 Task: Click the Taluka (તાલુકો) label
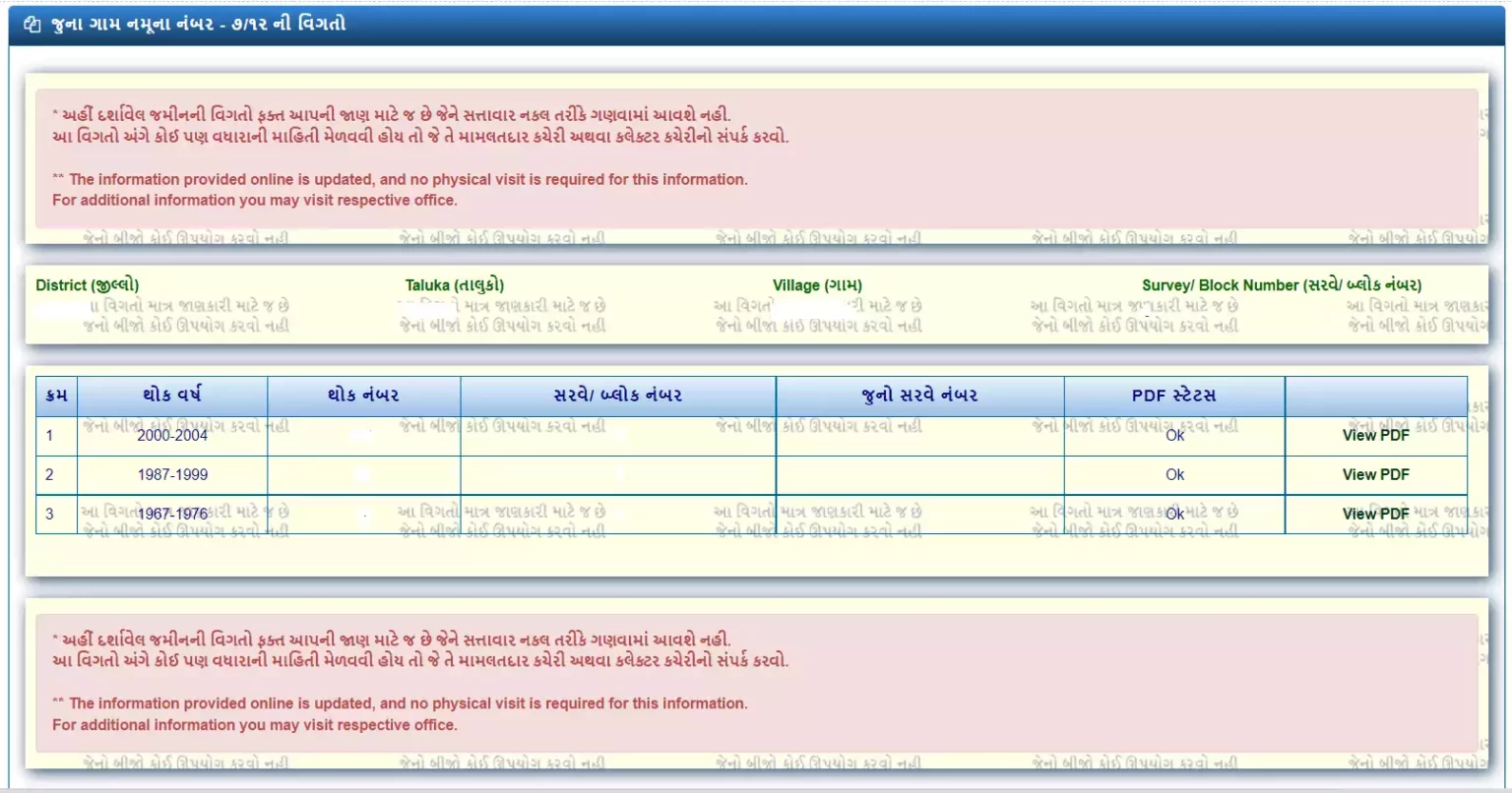coord(454,285)
